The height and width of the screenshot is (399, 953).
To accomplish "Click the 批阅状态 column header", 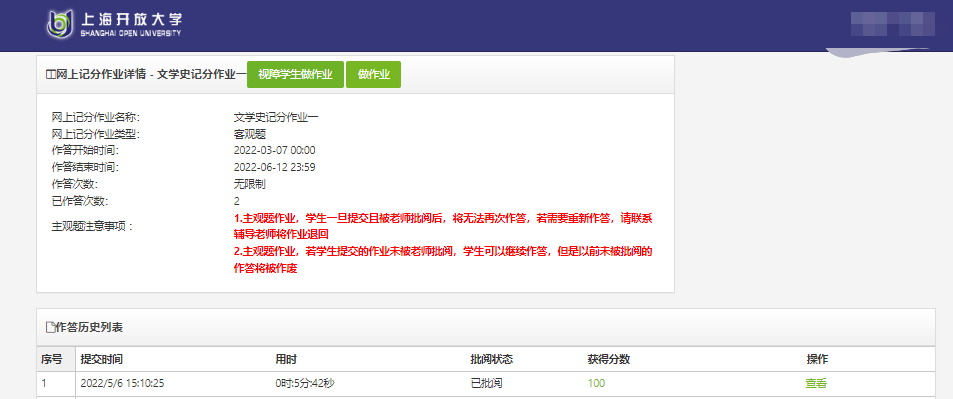I will click(x=491, y=359).
